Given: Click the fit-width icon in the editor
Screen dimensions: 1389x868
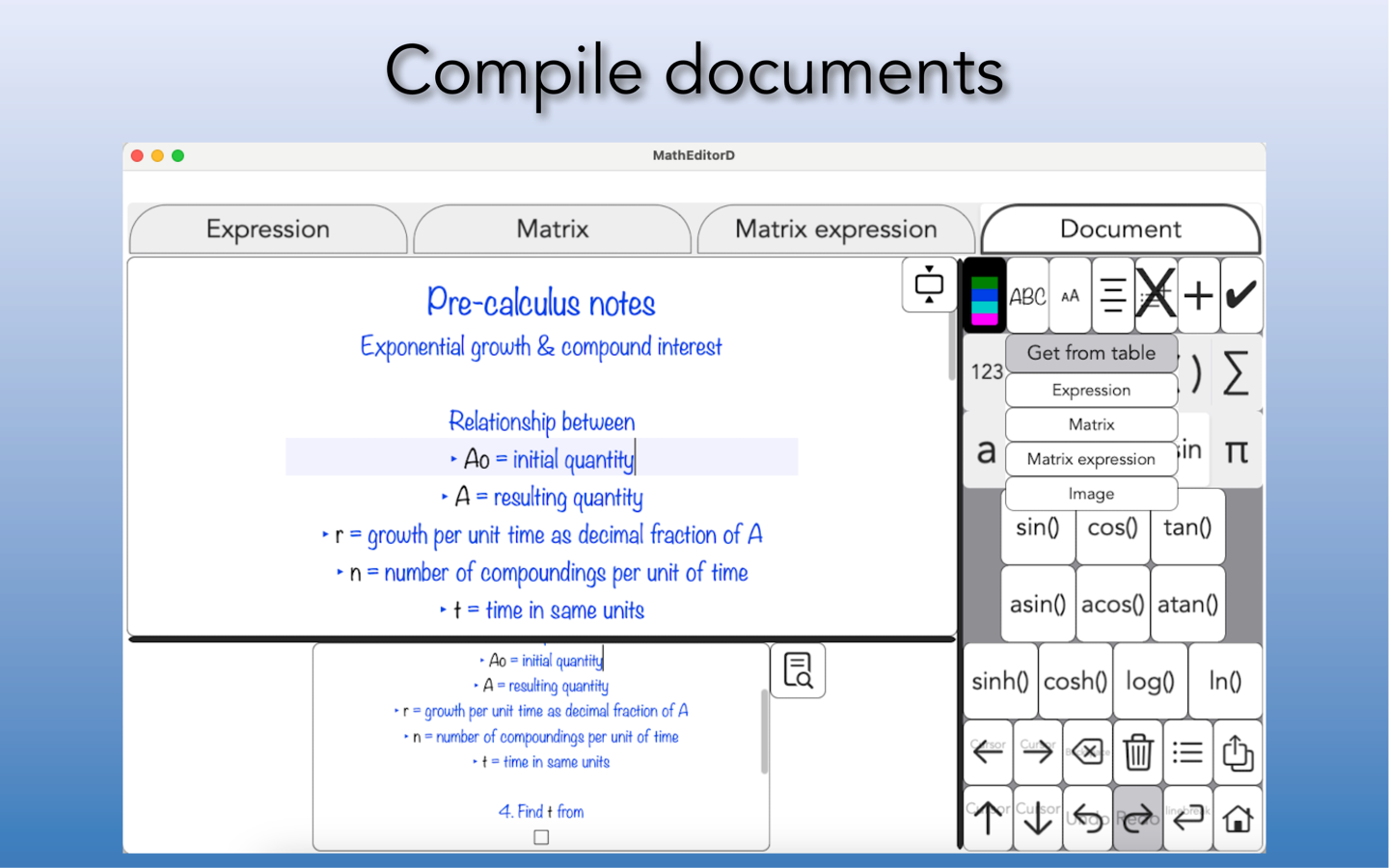Looking at the screenshot, I should tap(929, 285).
